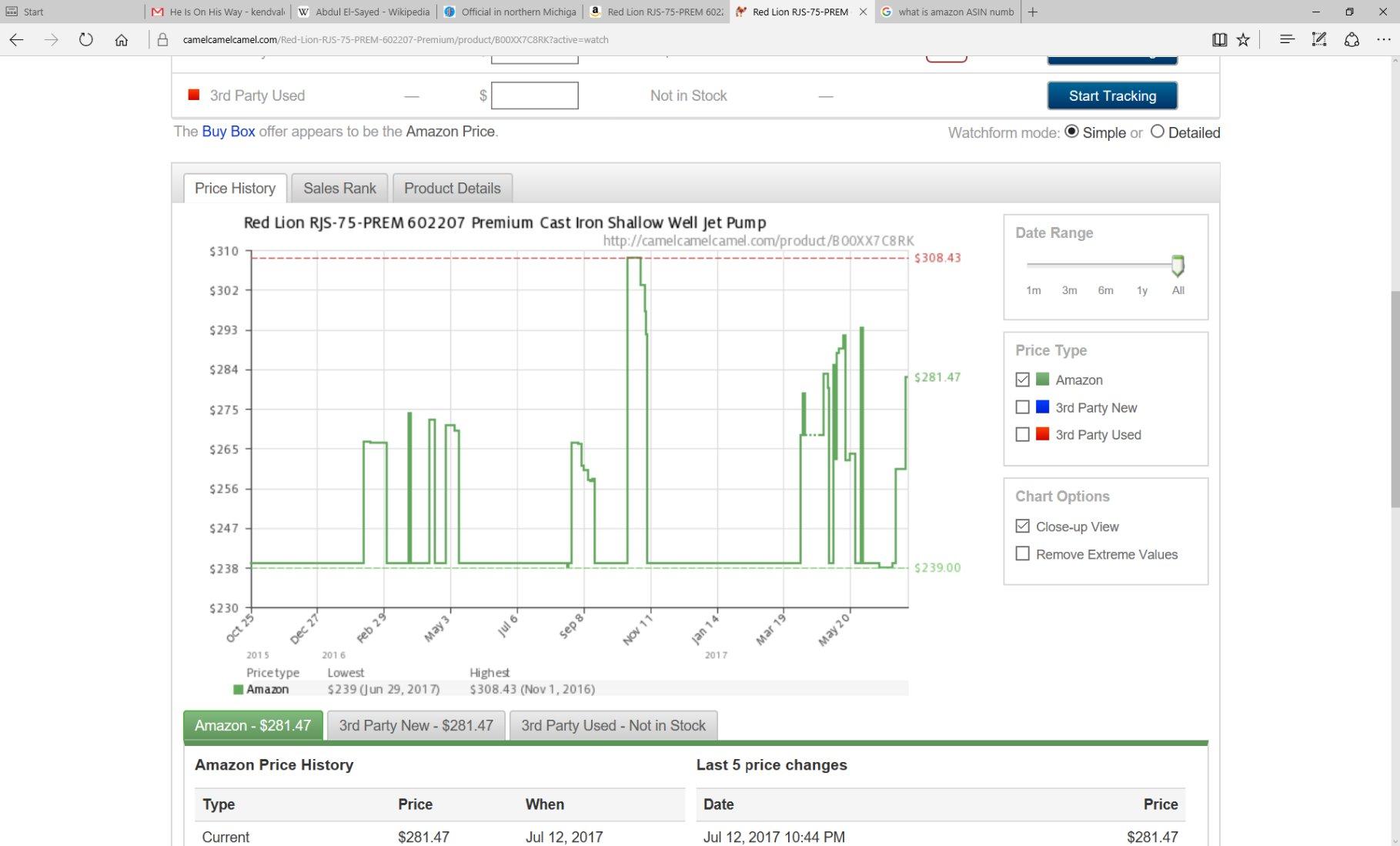
Task: Enable the 3rd Party New price type
Action: tap(1022, 407)
